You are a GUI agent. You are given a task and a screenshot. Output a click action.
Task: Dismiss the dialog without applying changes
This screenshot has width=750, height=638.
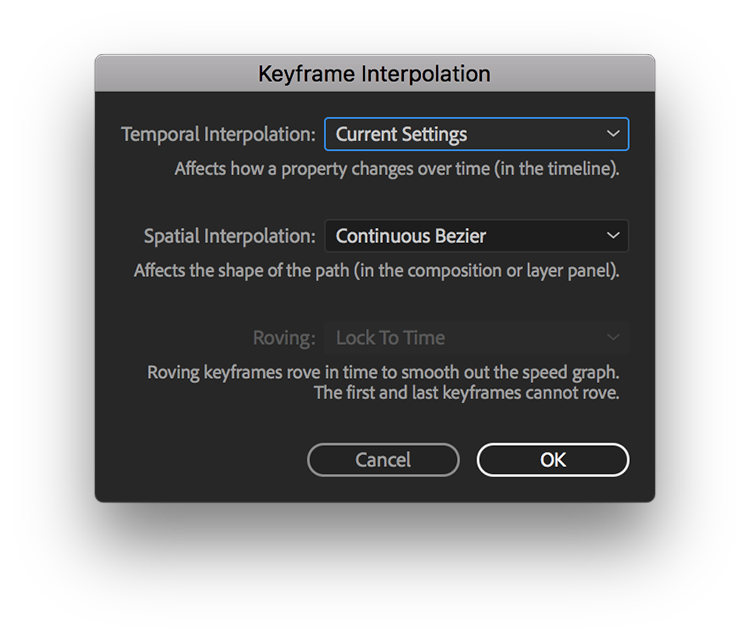pyautogui.click(x=383, y=460)
